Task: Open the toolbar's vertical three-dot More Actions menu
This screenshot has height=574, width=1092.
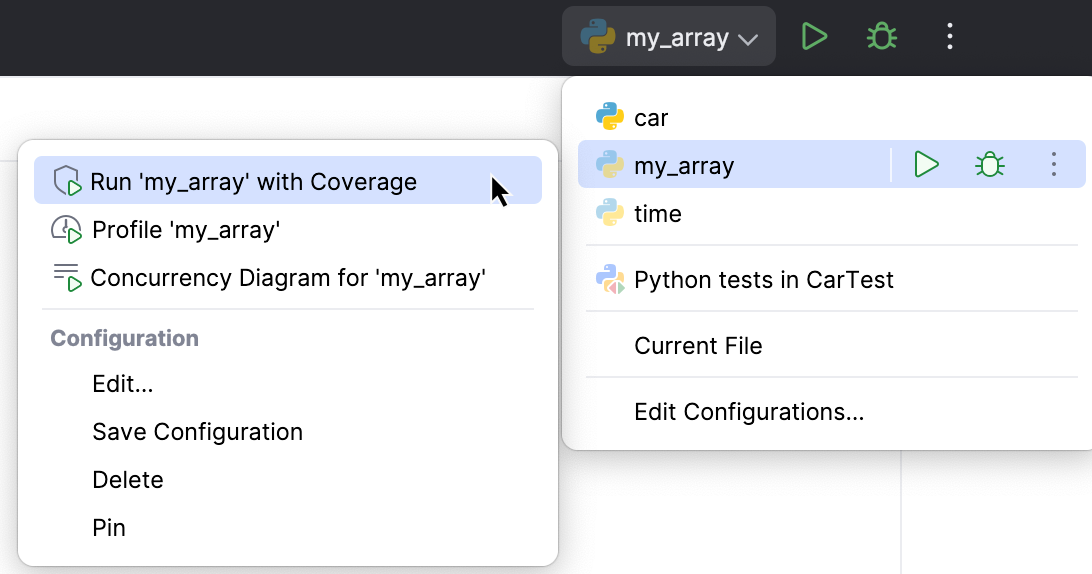Action: click(x=949, y=38)
